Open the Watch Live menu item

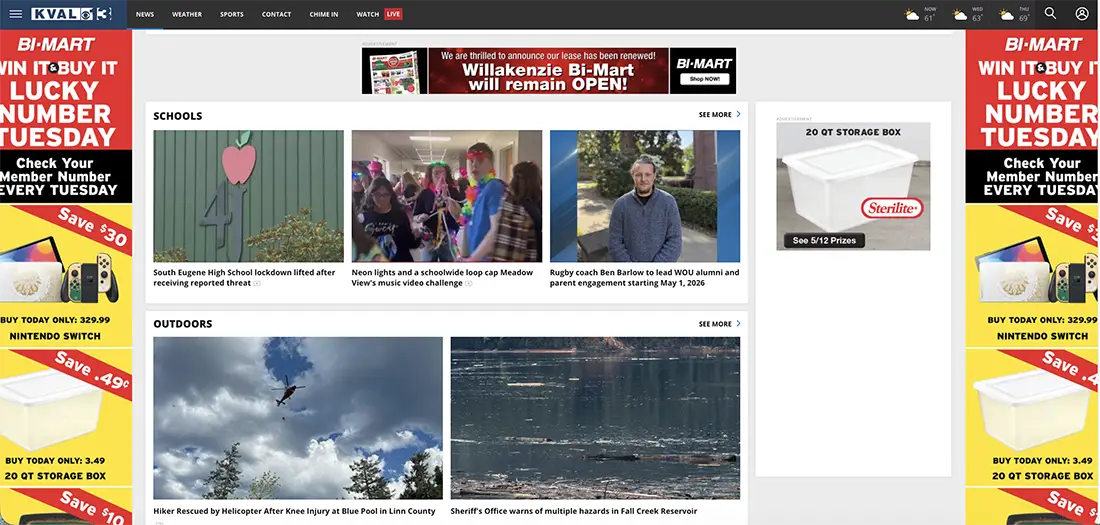pyautogui.click(x=379, y=14)
